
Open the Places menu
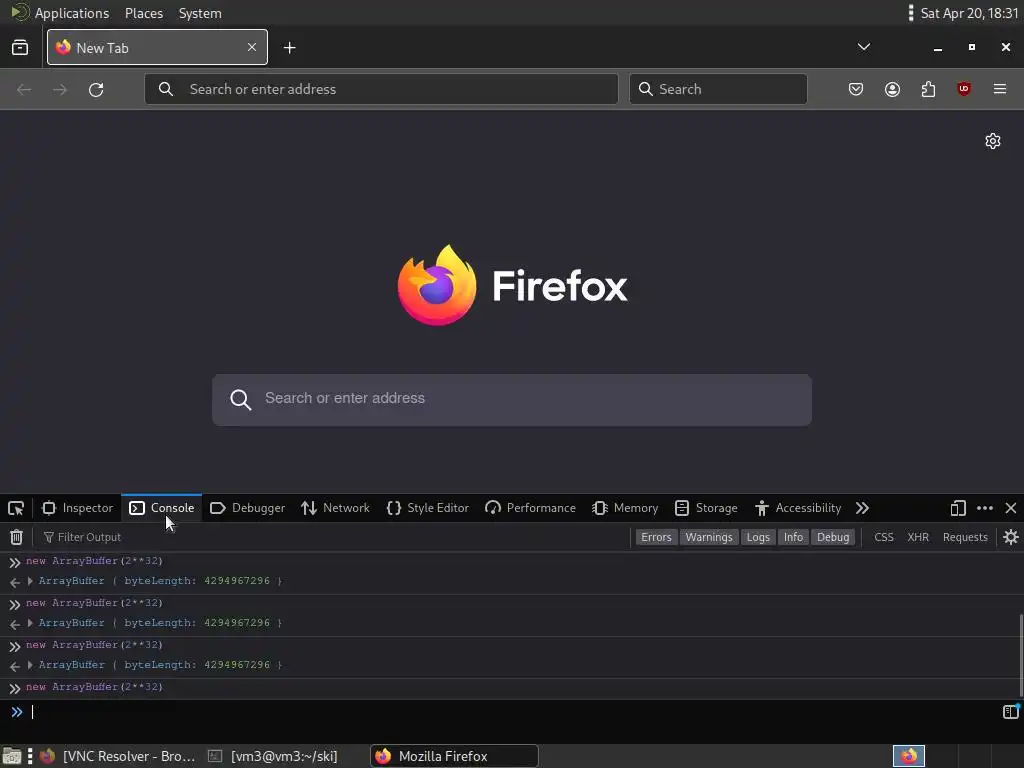point(144,13)
